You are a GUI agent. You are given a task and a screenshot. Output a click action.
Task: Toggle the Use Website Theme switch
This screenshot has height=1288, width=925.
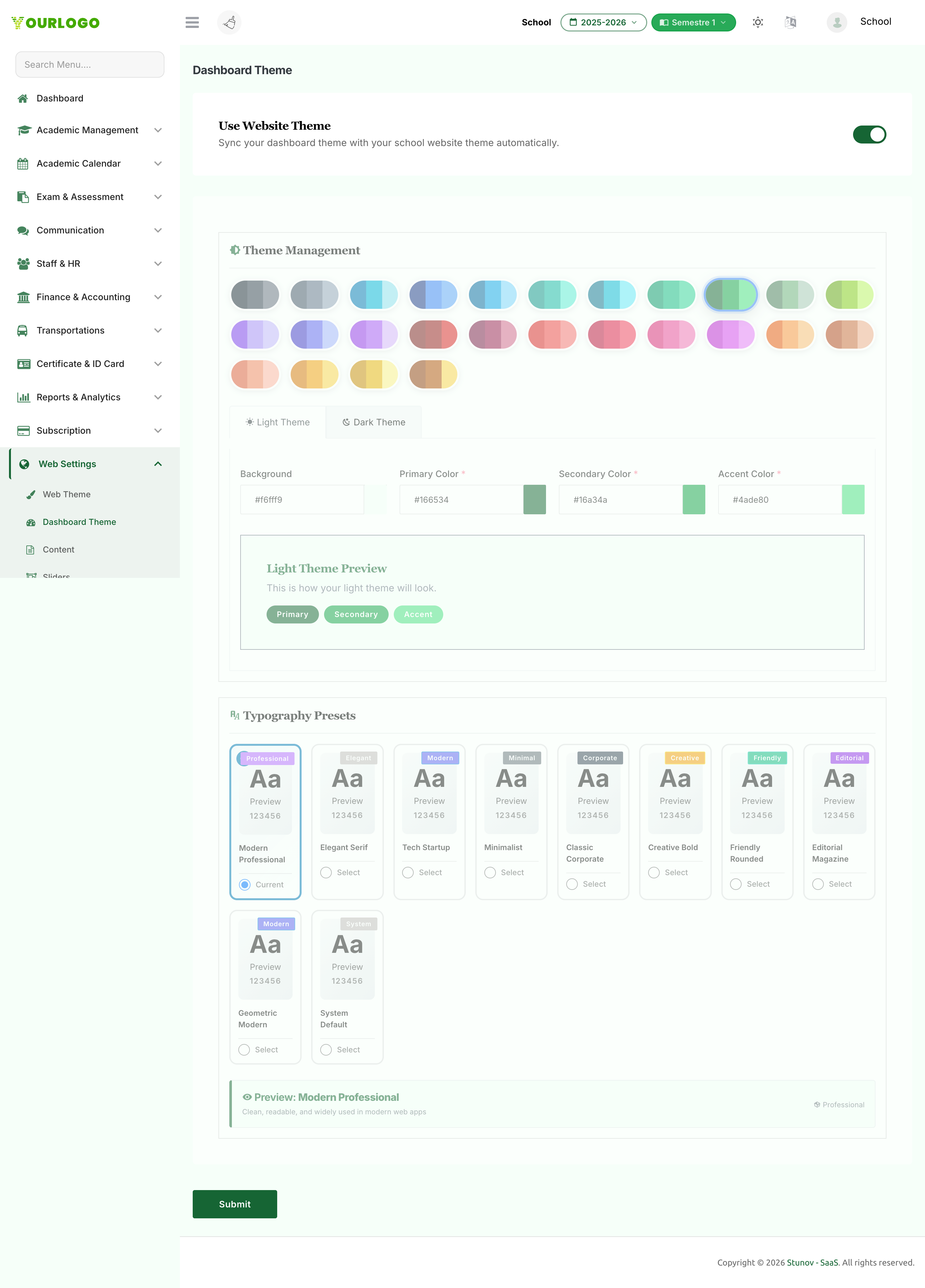[869, 135]
